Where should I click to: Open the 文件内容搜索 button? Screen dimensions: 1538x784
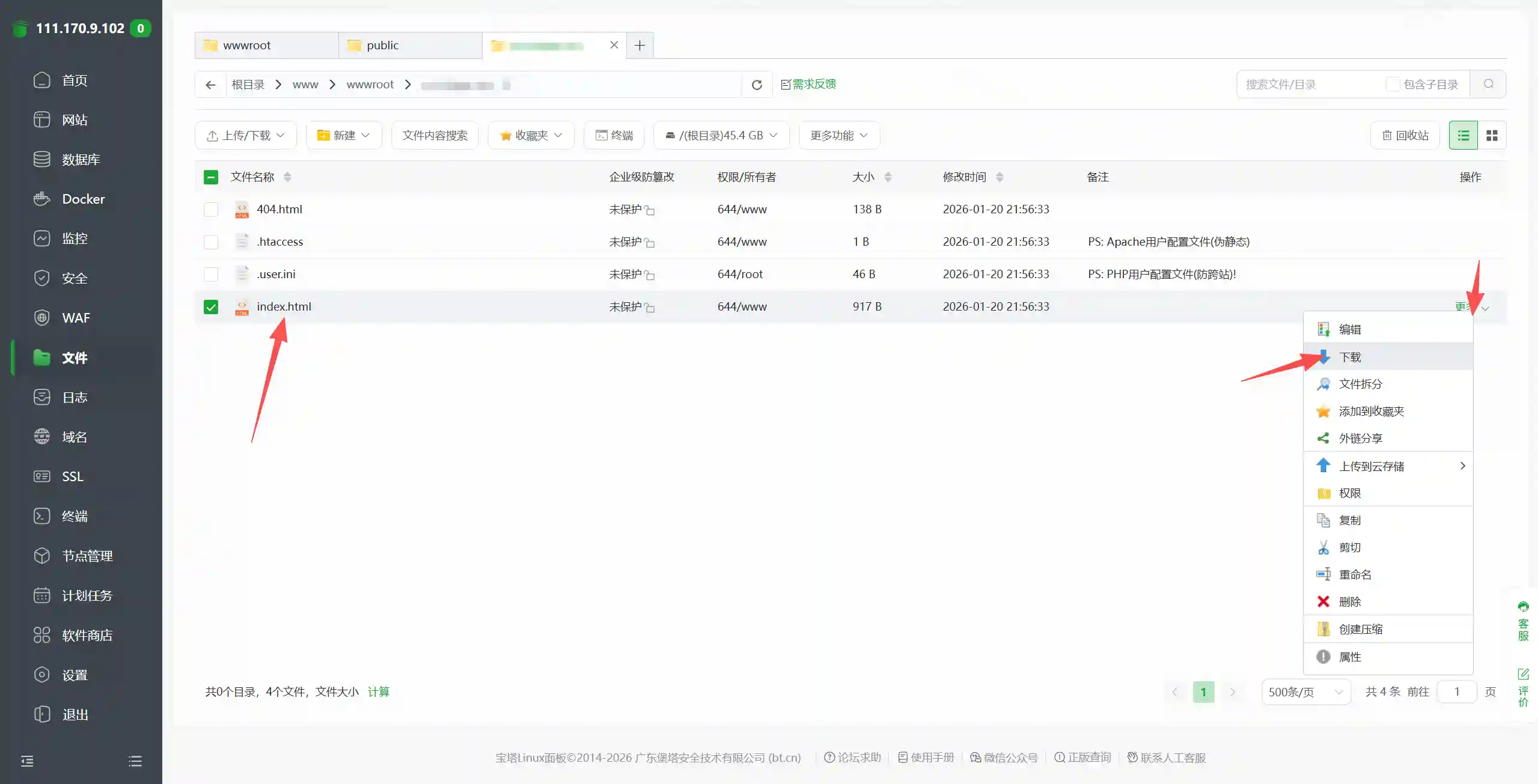[x=435, y=135]
